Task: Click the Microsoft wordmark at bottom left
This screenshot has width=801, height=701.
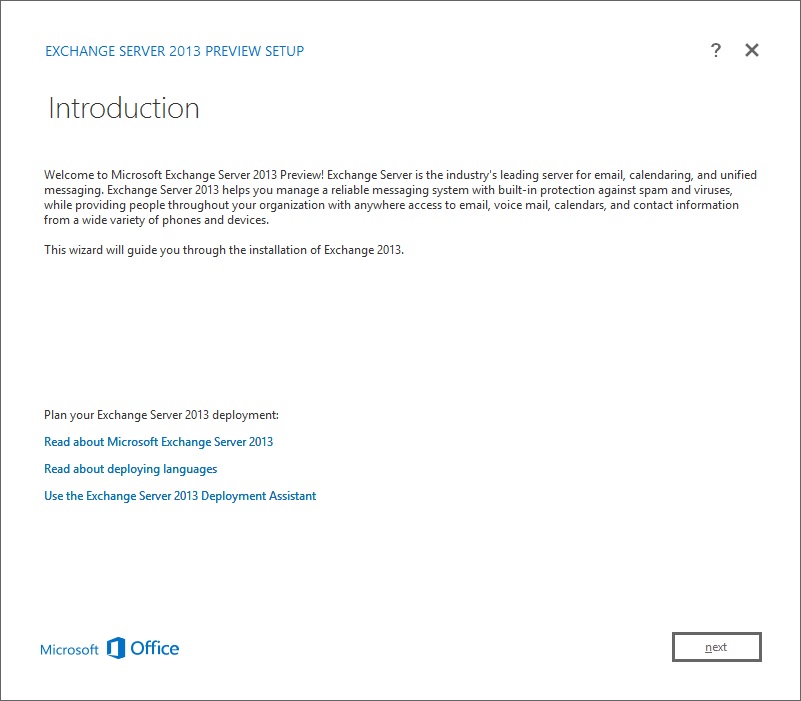Action: [x=69, y=650]
